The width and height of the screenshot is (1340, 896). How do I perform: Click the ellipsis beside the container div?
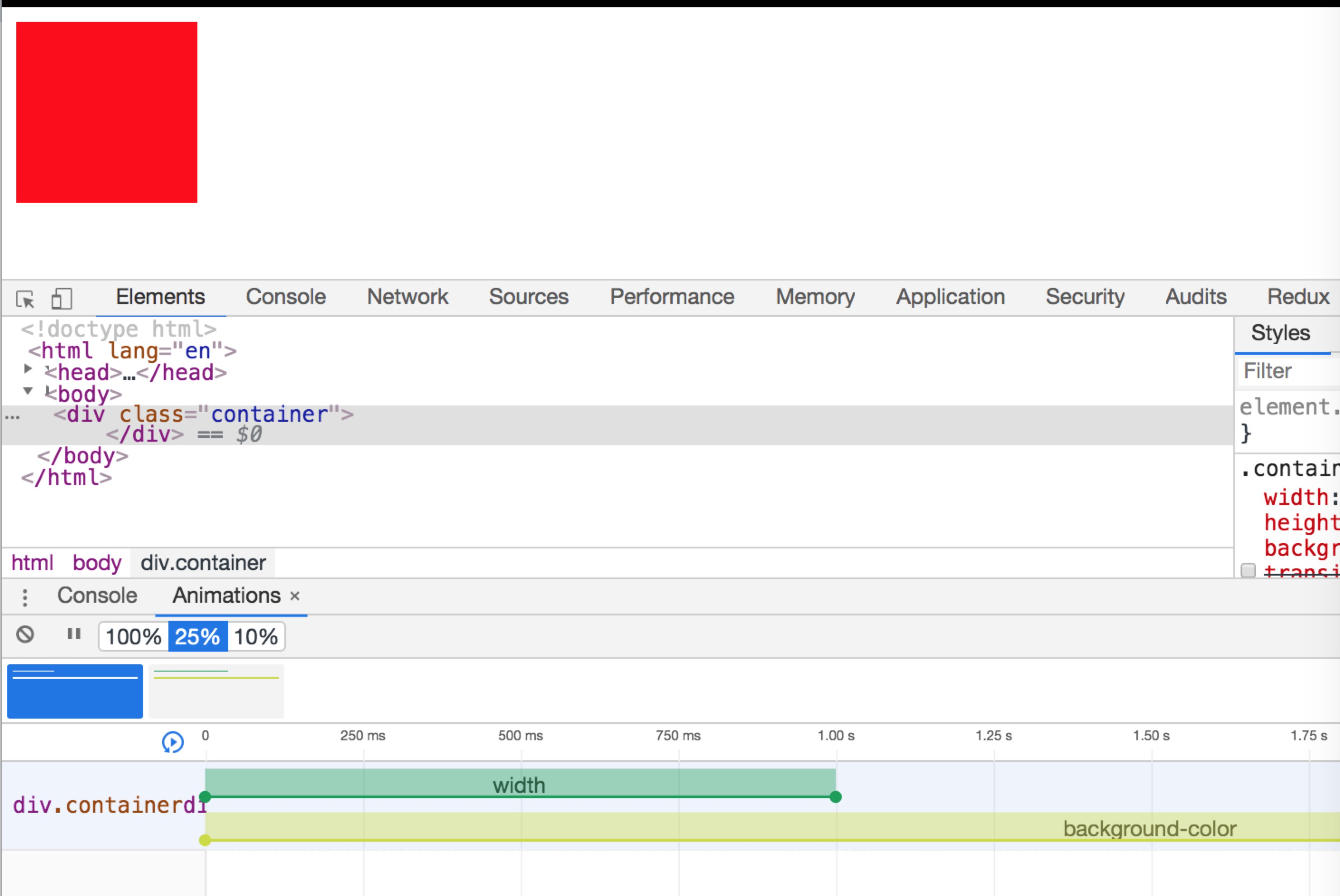13,417
